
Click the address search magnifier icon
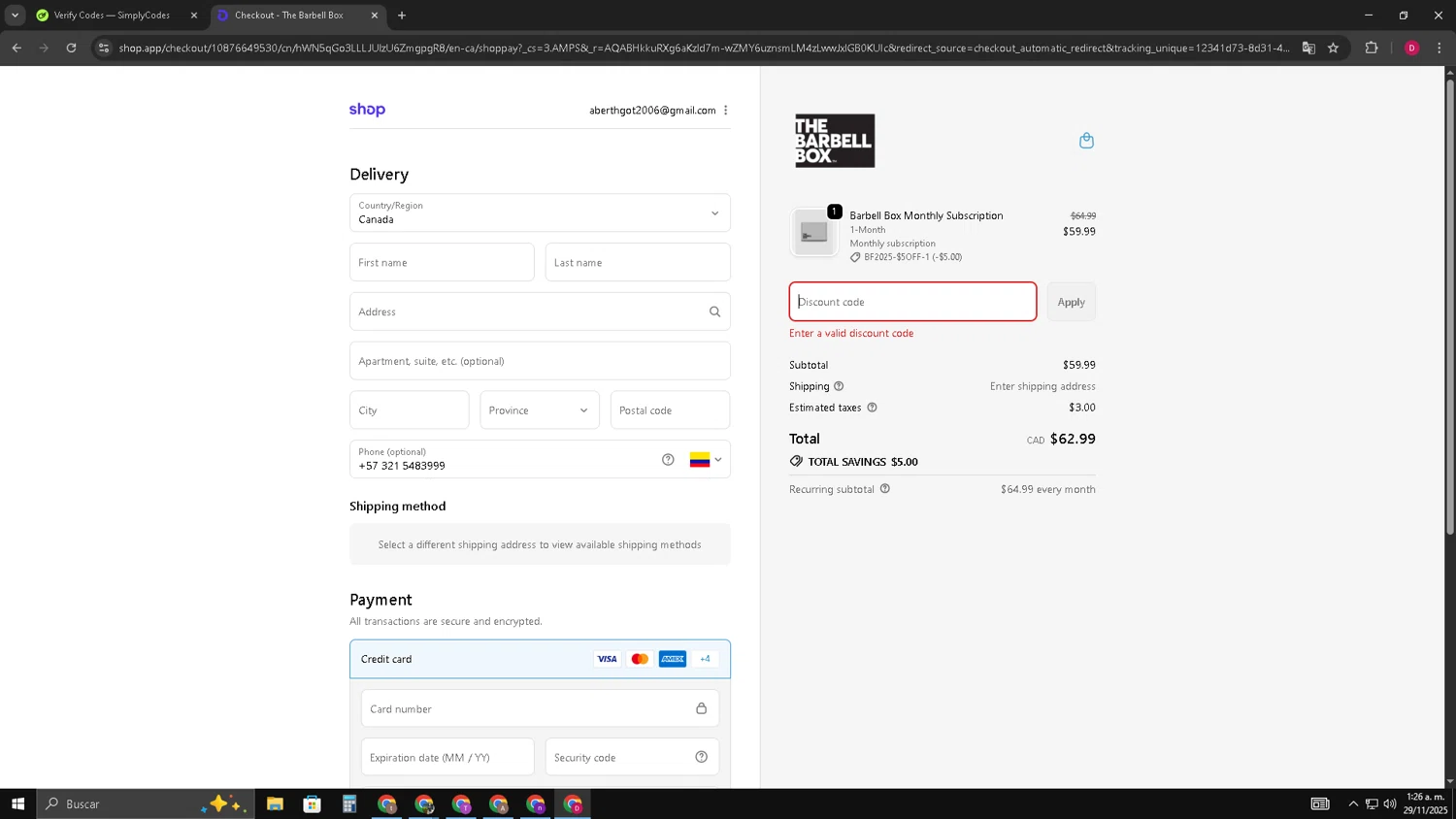pos(714,311)
